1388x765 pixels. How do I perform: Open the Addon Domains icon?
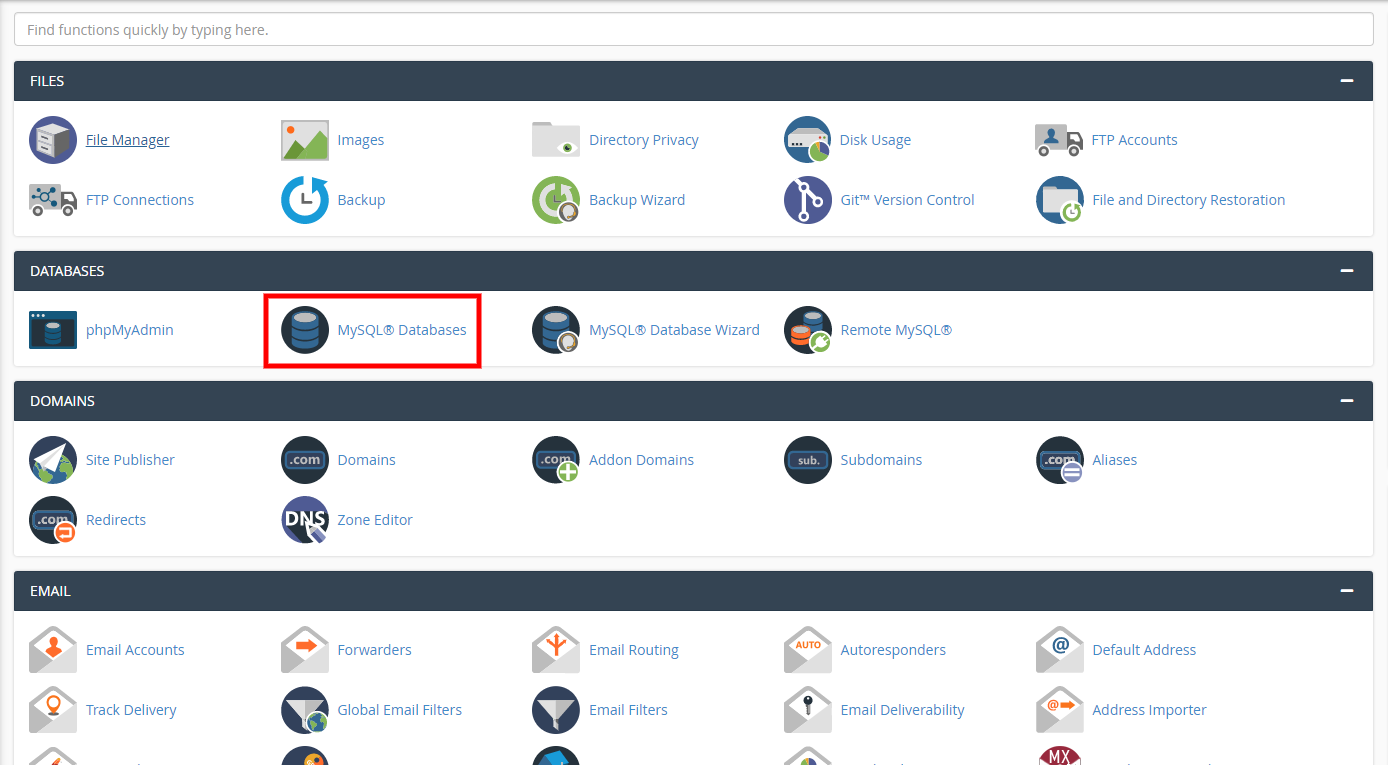pyautogui.click(x=556, y=460)
